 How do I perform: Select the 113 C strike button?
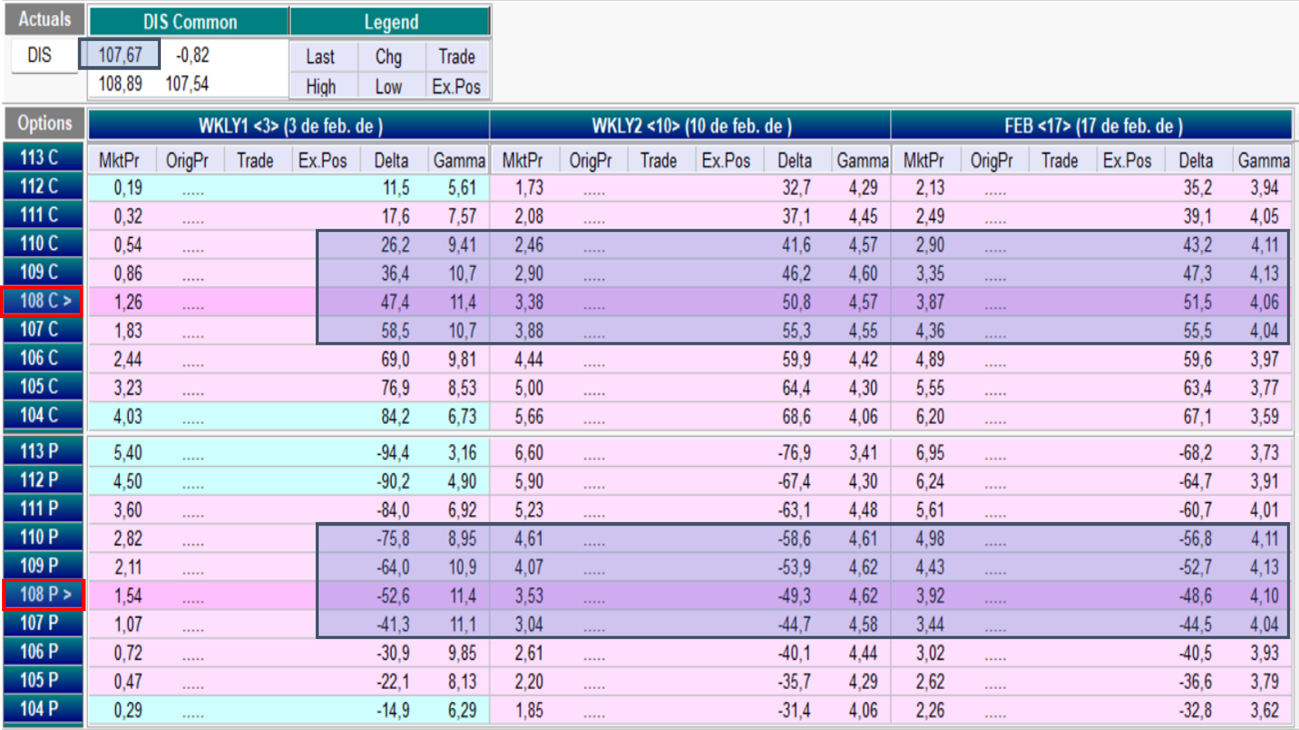pyautogui.click(x=43, y=158)
